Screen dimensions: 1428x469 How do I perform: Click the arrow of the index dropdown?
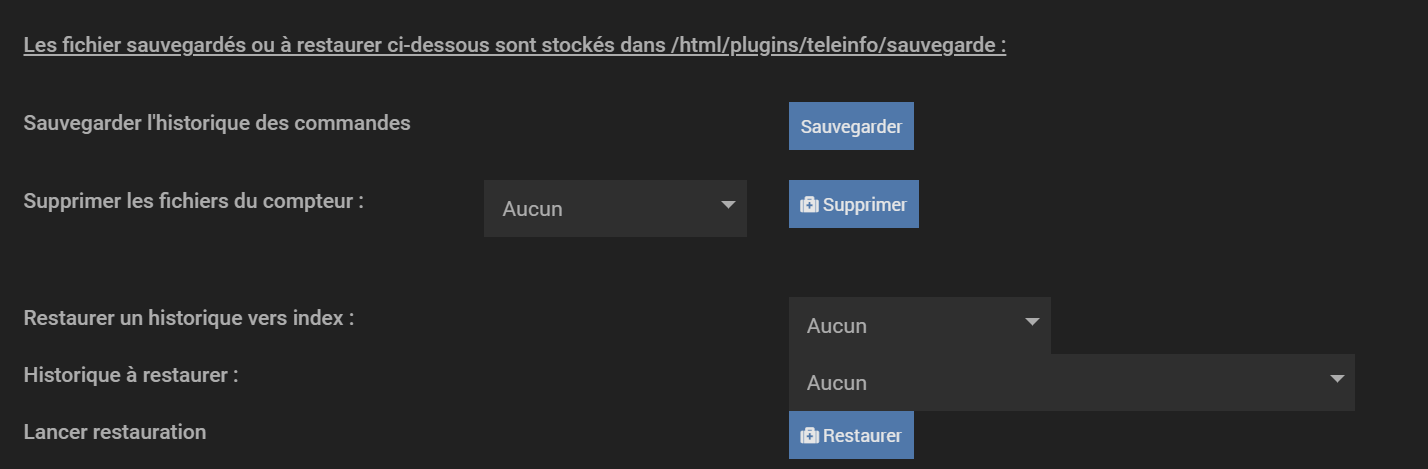coord(1032,322)
